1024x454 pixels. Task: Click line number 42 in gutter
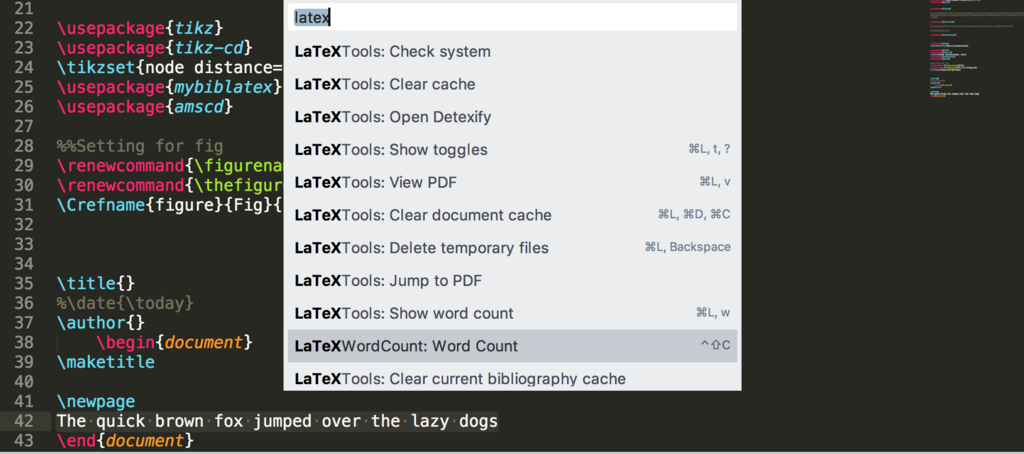point(24,421)
